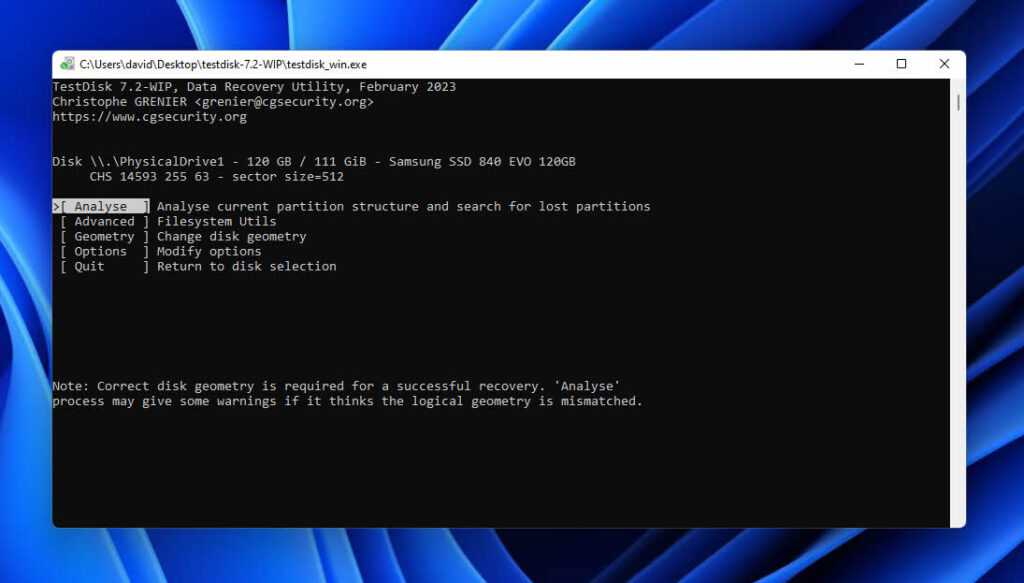The image size is (1024, 583).
Task: Click the selection arrow beside Analyse
Action: 55,205
